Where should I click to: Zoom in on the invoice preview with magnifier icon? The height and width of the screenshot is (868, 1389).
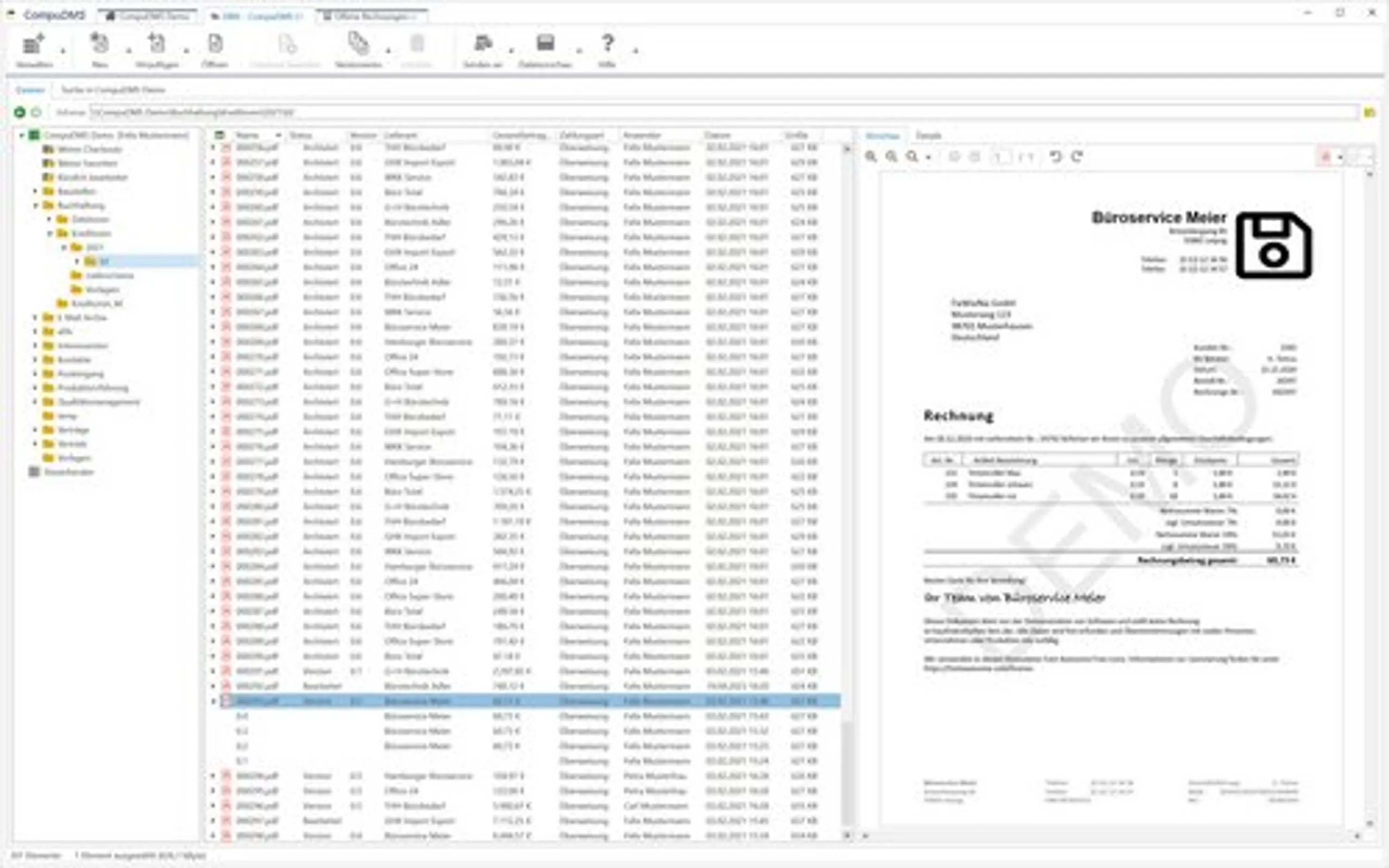[x=872, y=157]
